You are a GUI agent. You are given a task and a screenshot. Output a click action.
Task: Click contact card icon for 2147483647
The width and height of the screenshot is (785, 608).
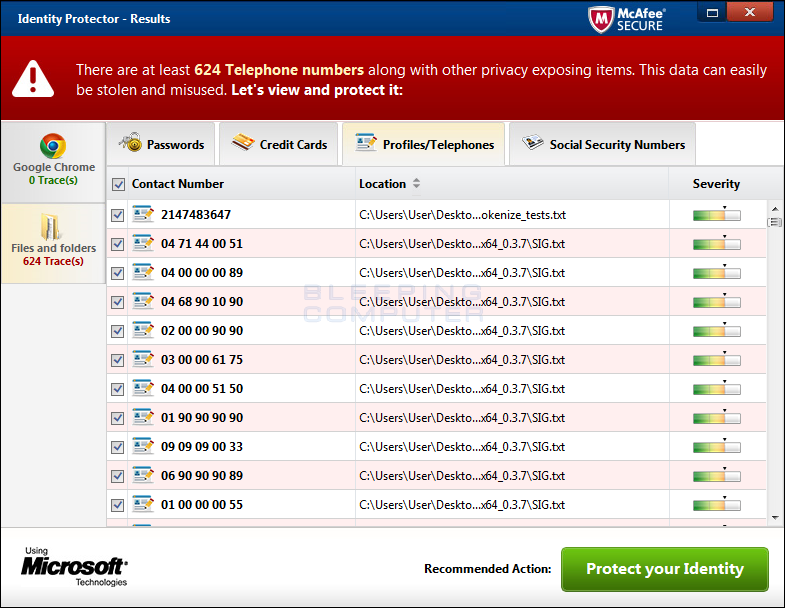(x=143, y=214)
